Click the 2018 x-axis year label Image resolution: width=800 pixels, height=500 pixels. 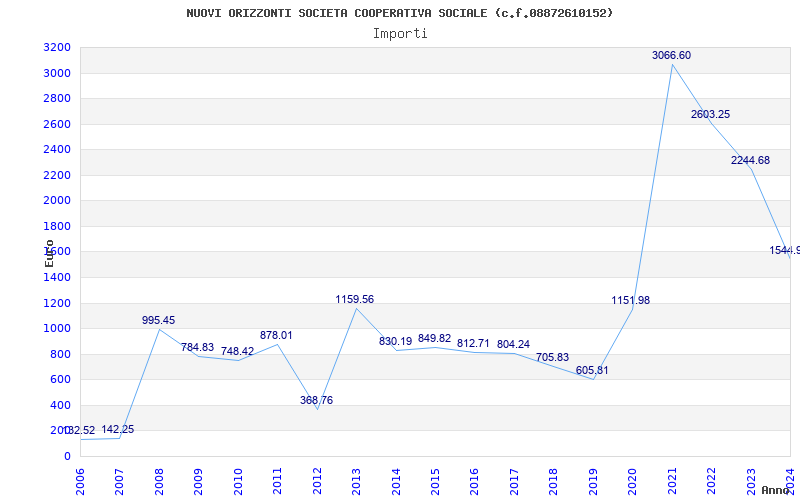point(554,481)
